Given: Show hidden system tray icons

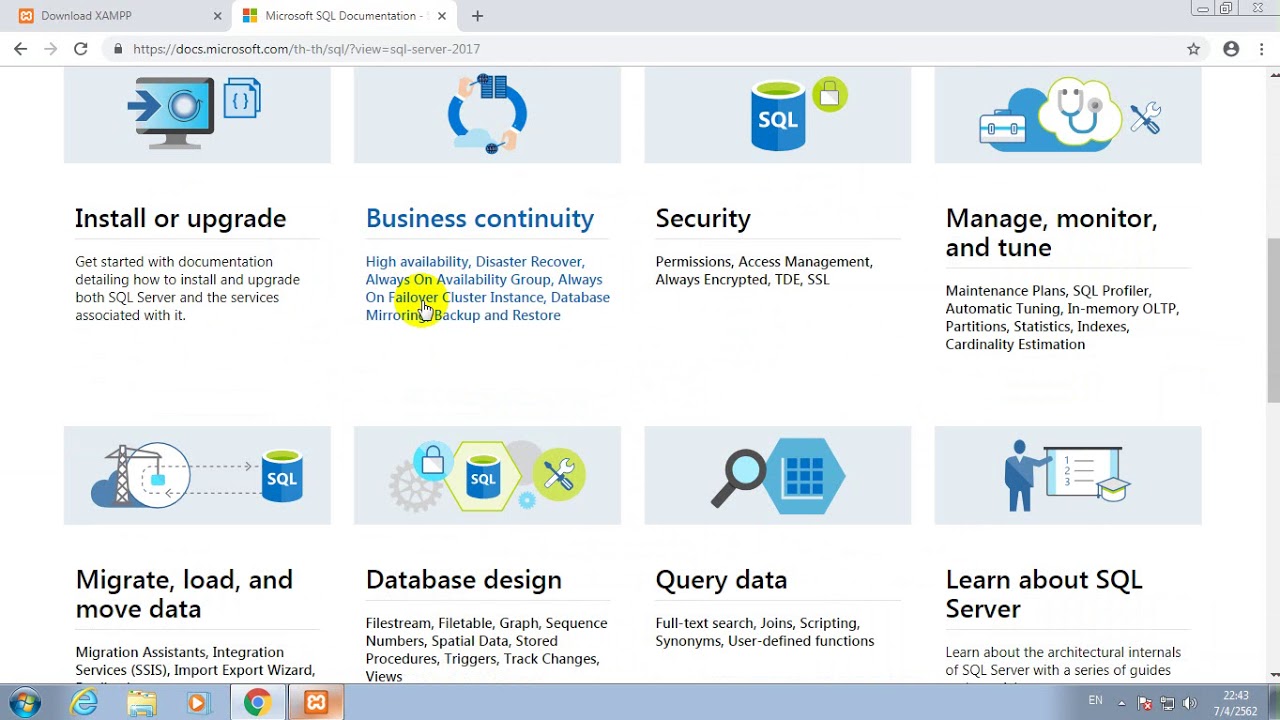Looking at the screenshot, I should [1121, 703].
